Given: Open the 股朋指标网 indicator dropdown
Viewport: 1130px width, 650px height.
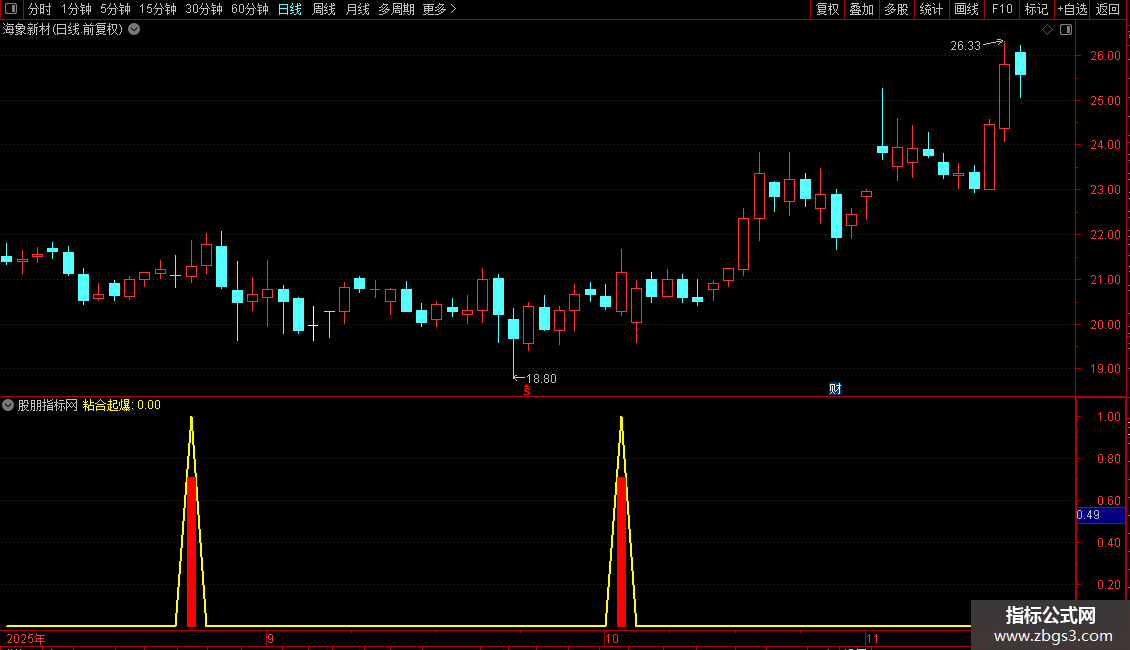Looking at the screenshot, I should pyautogui.click(x=8, y=405).
